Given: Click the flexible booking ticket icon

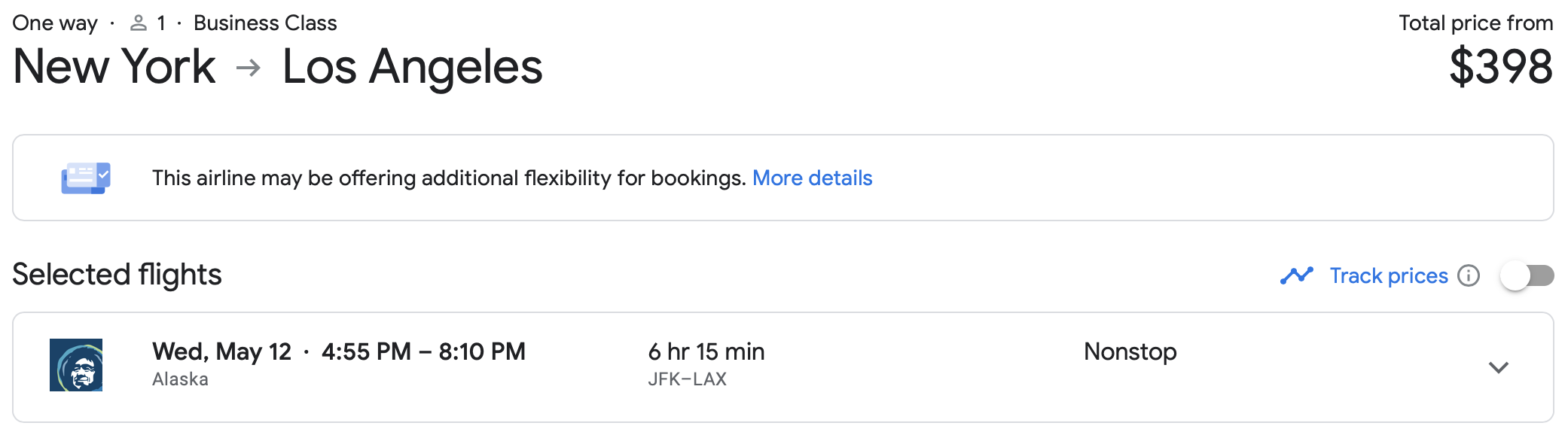Looking at the screenshot, I should tap(86, 178).
